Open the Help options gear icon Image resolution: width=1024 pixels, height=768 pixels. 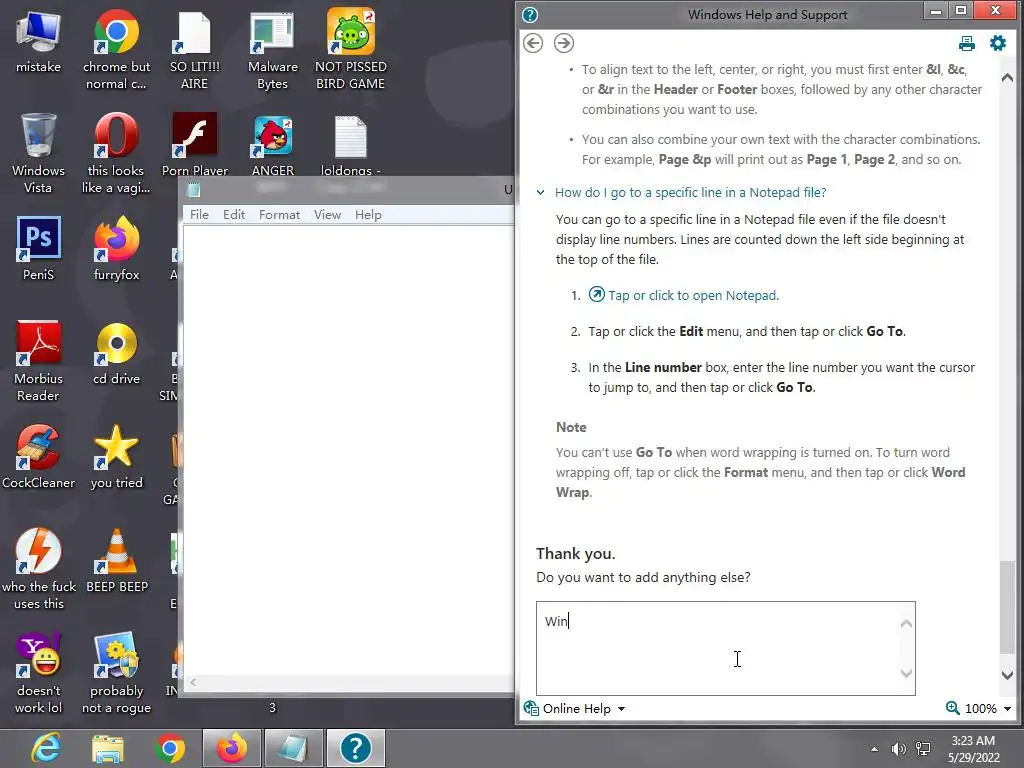998,43
